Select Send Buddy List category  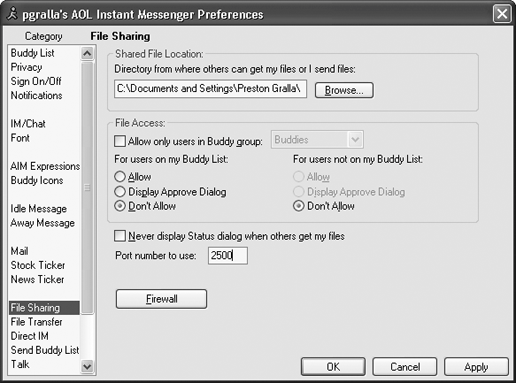pos(45,350)
